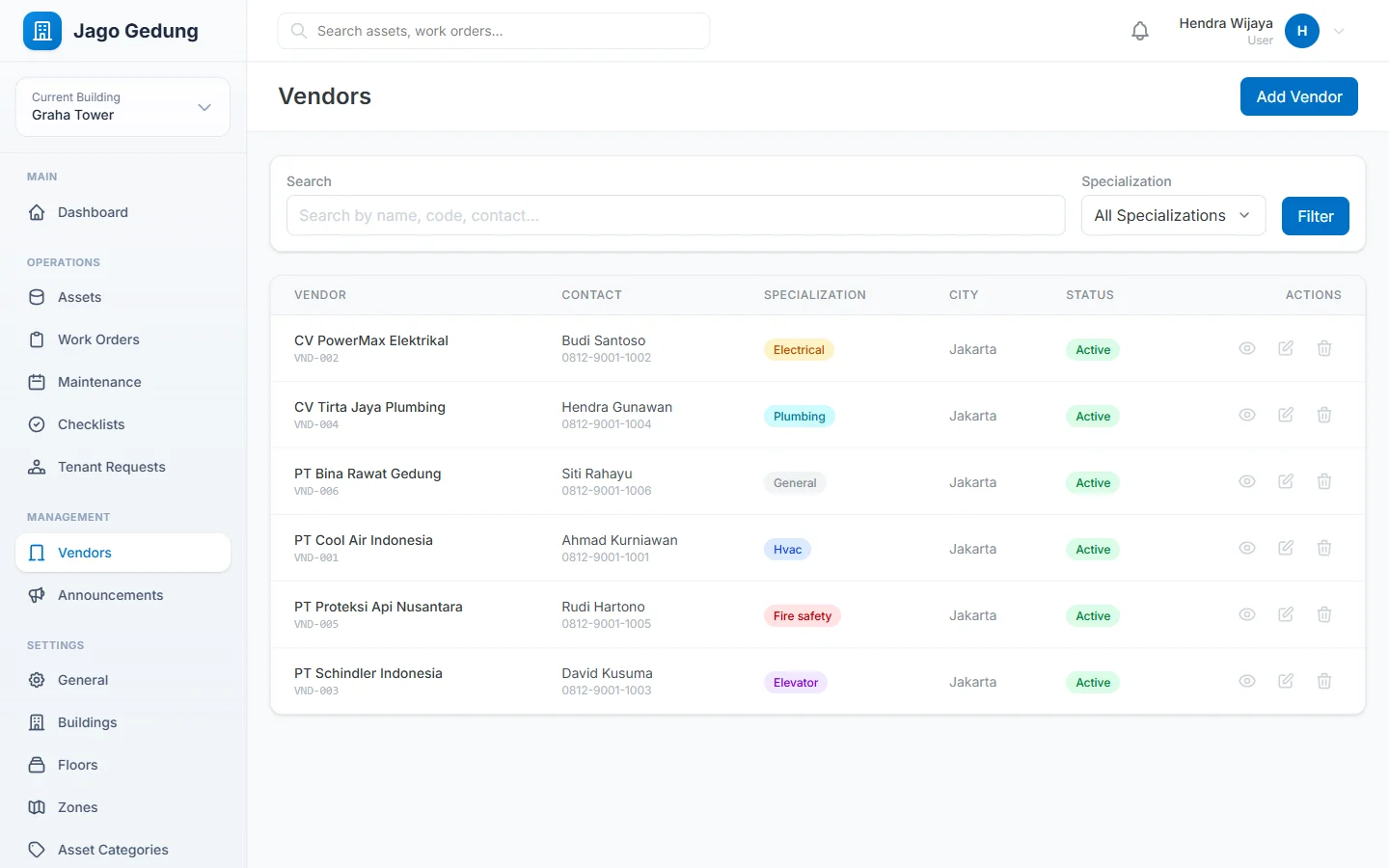Click contact name Ahmad Kurniawan
The image size is (1389, 868).
click(619, 540)
